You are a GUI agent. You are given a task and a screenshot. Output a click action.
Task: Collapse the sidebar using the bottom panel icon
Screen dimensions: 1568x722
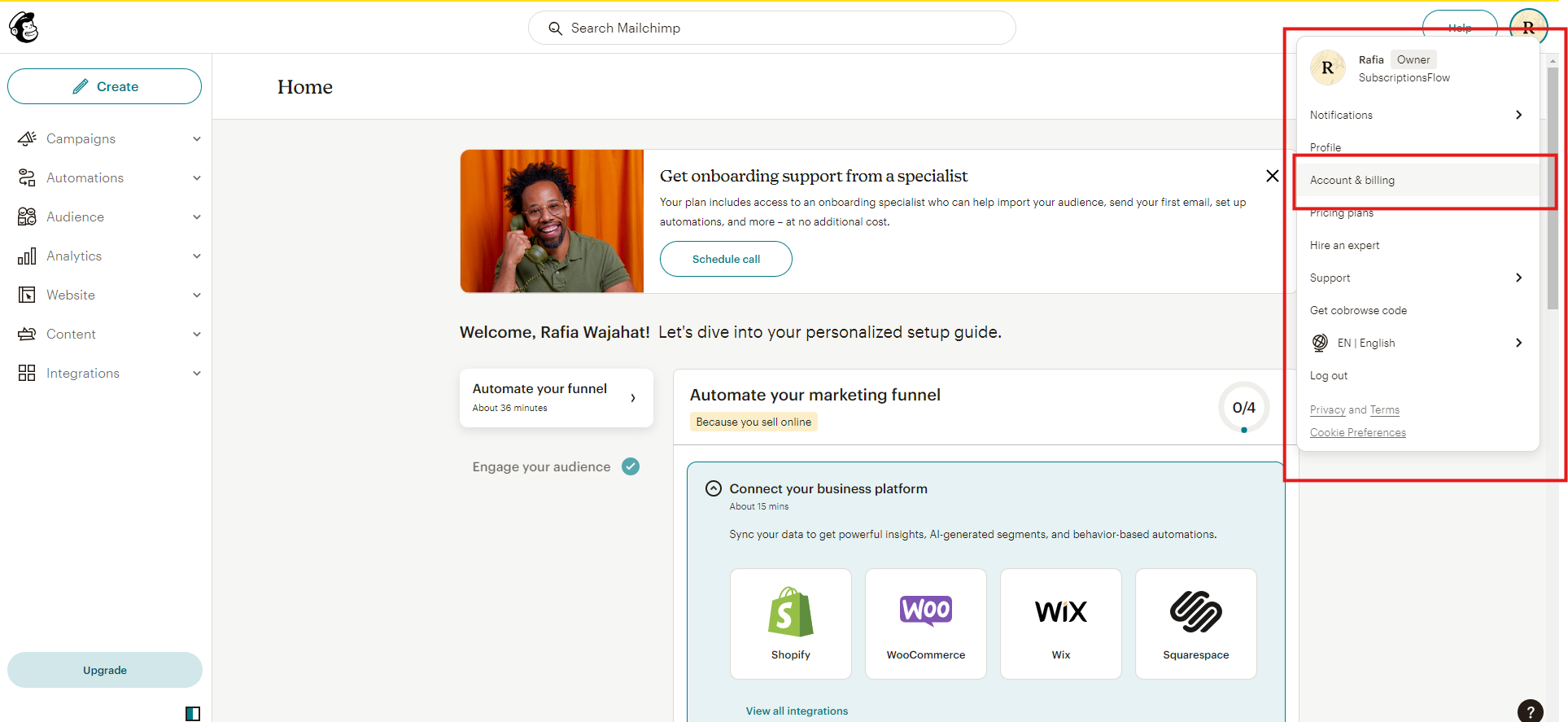(193, 714)
